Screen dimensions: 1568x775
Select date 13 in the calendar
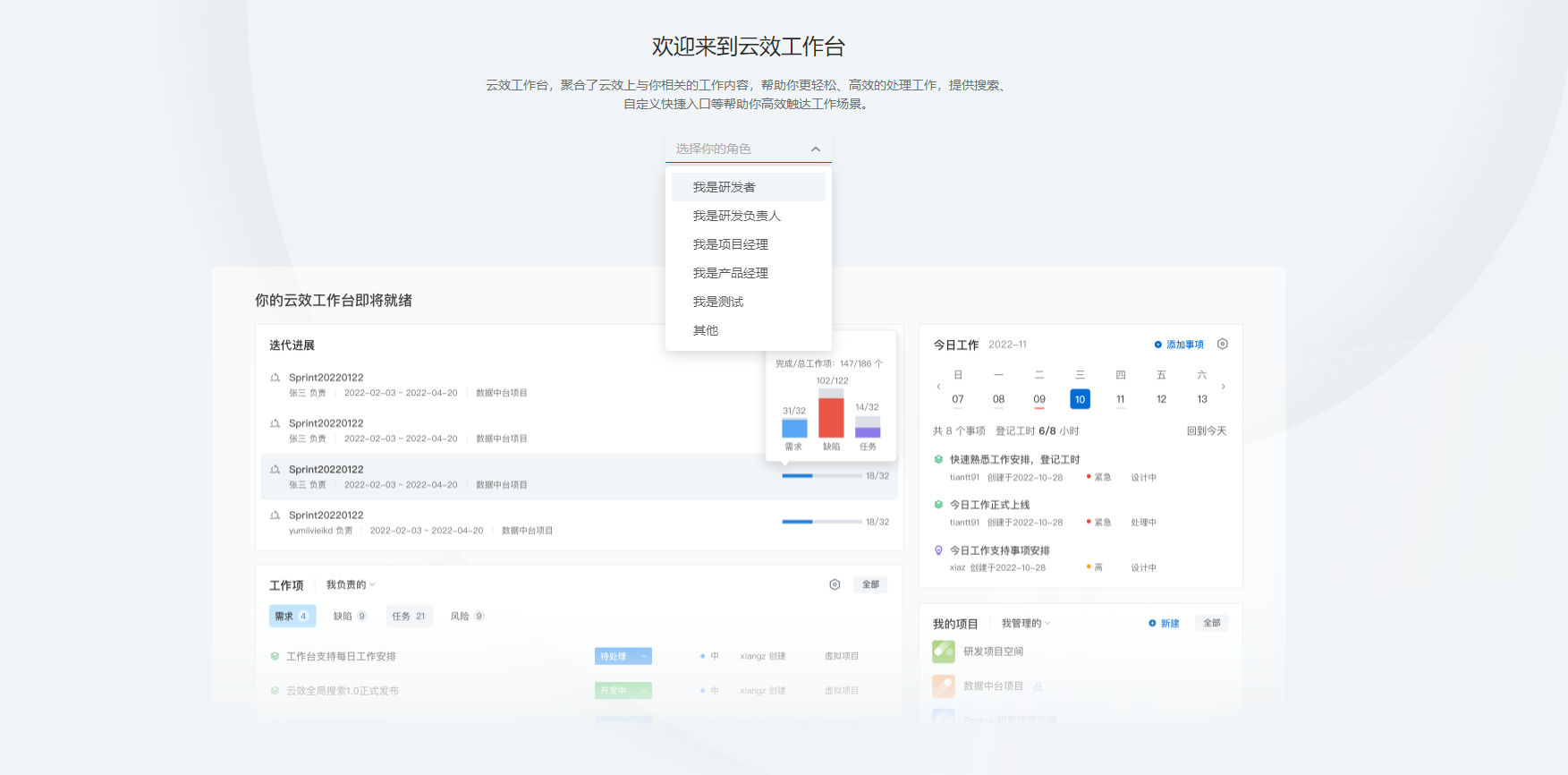tap(1202, 399)
